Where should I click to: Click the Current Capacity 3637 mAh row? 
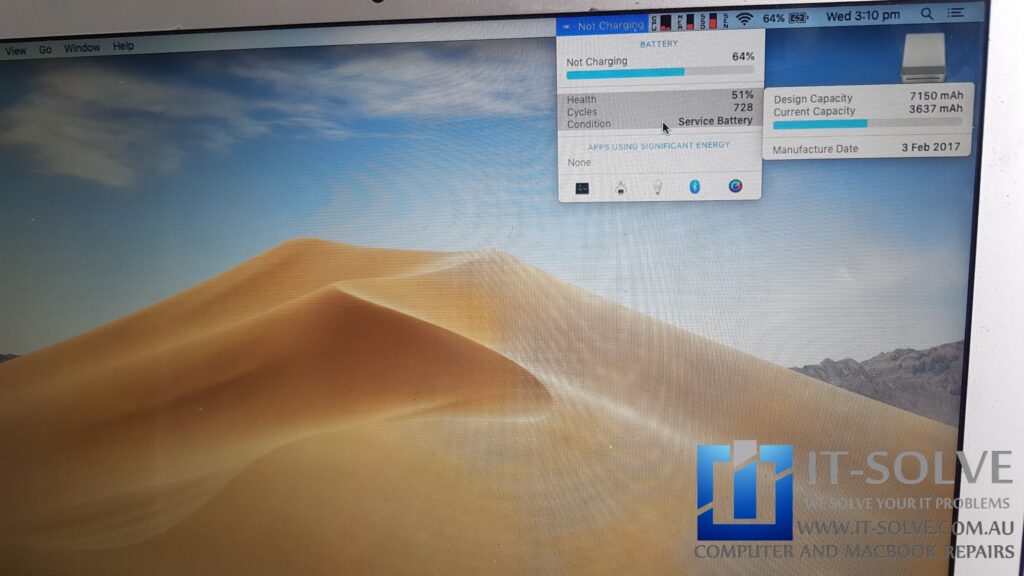pyautogui.click(x=868, y=110)
